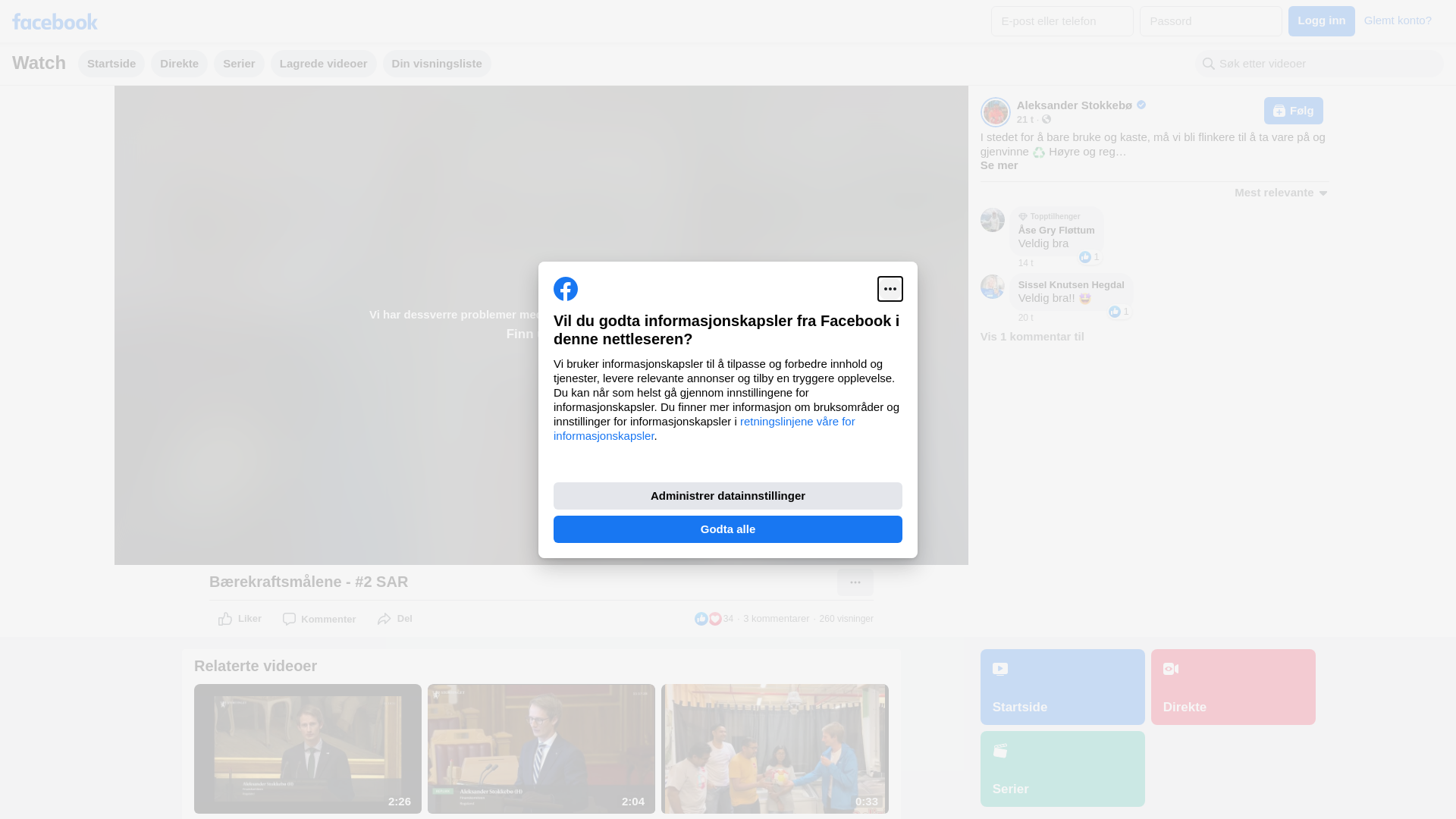Click the public globe privacy icon
The height and width of the screenshot is (819, 1456).
click(1046, 119)
